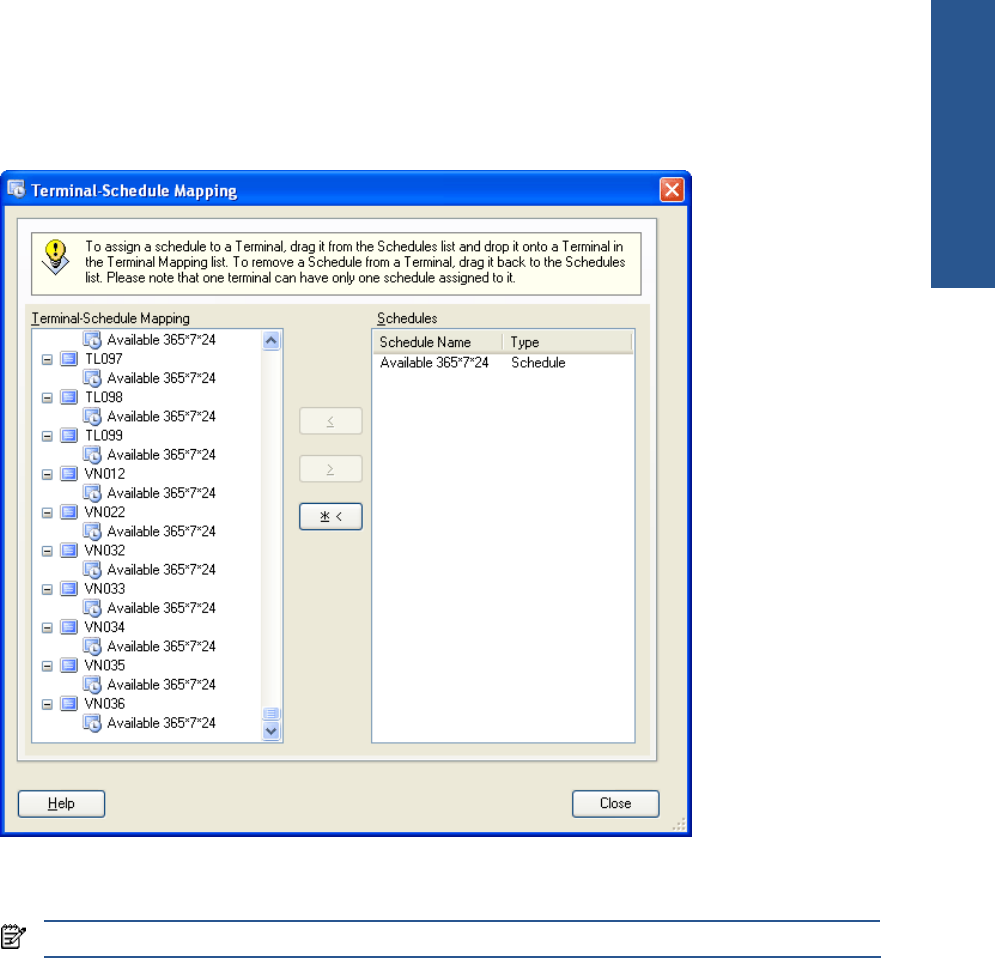
Task: Click the tree scrollbar thumb
Action: point(271,714)
